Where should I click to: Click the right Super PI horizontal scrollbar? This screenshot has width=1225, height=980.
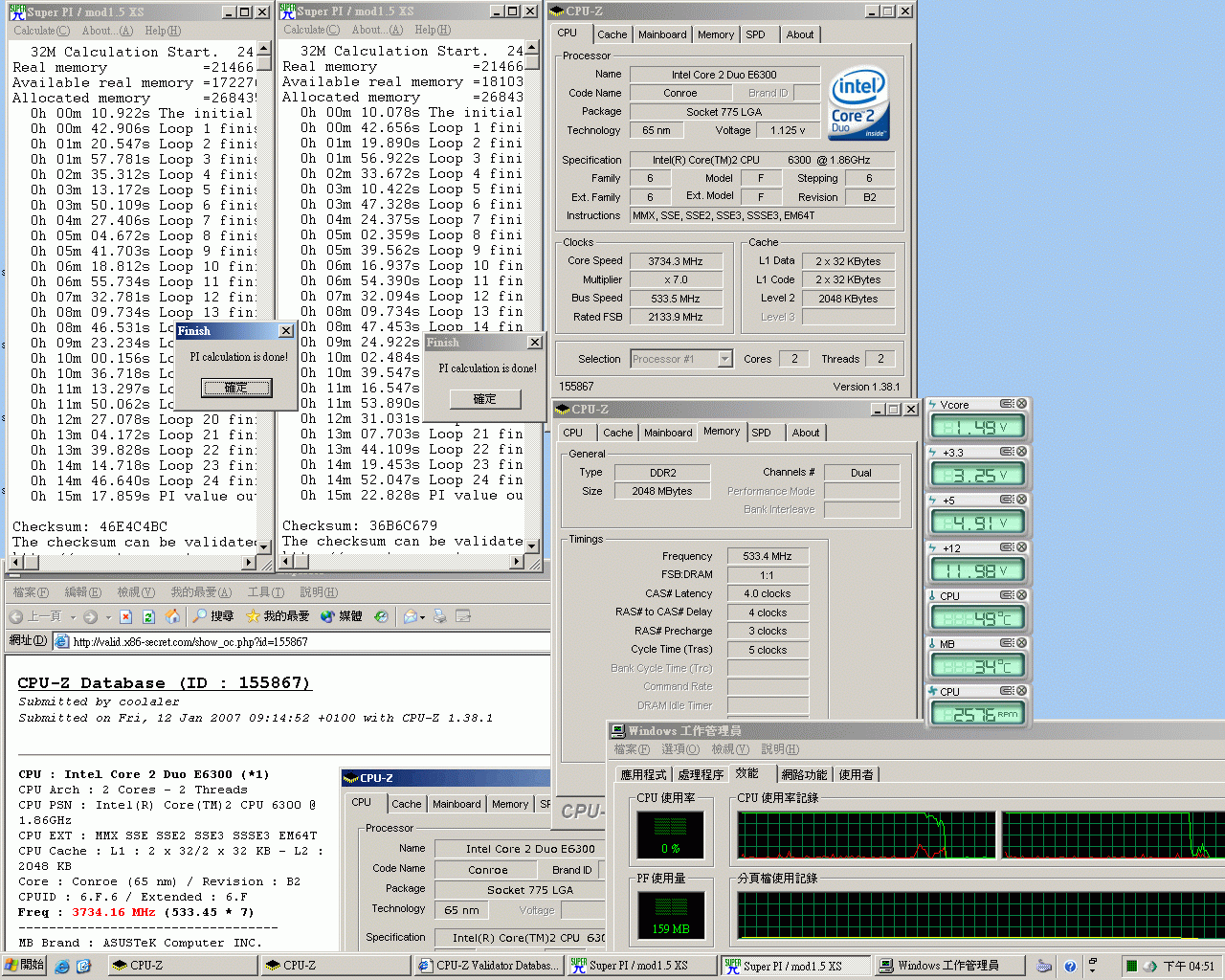click(402, 564)
